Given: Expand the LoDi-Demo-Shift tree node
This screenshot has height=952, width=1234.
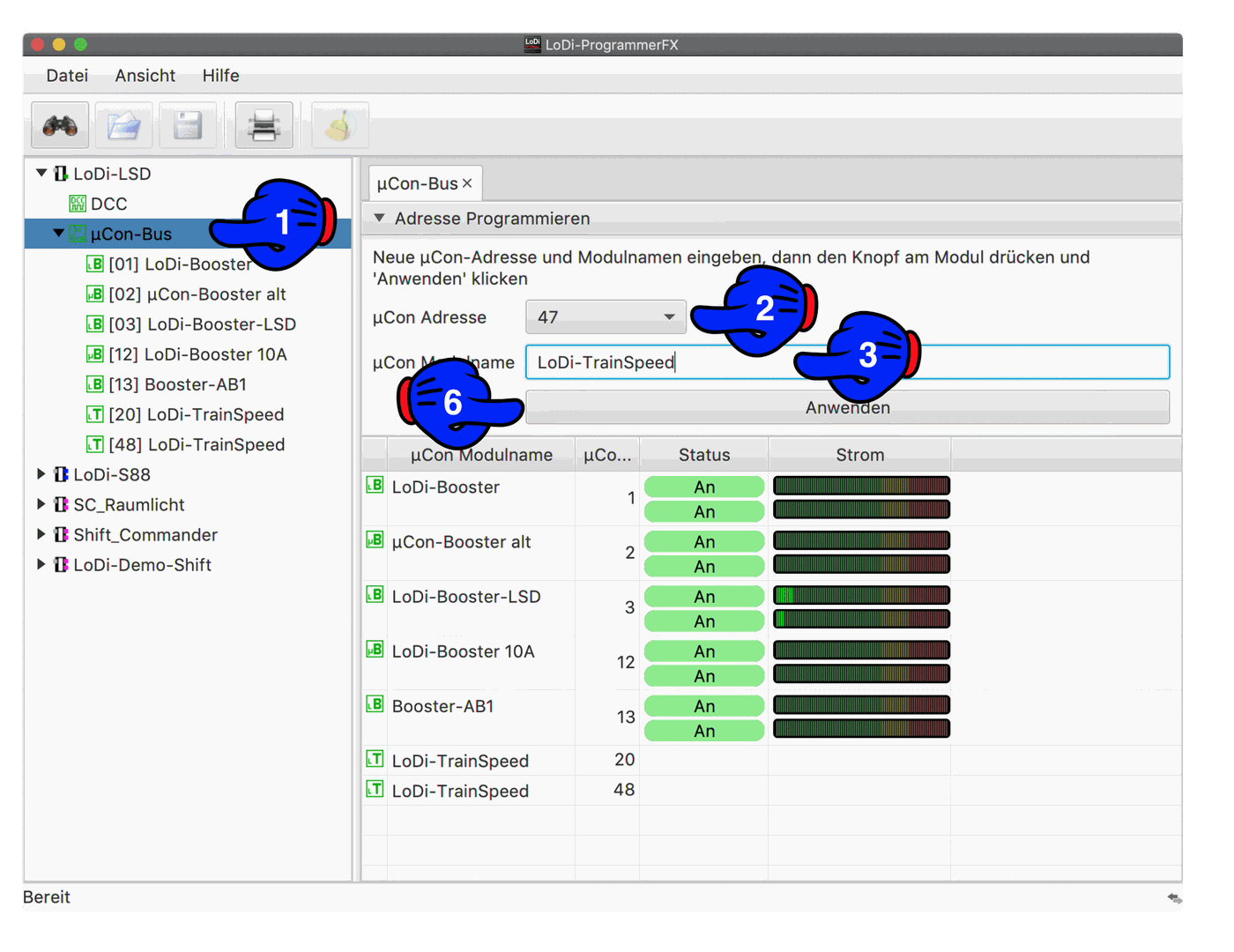Looking at the screenshot, I should 41,563.
